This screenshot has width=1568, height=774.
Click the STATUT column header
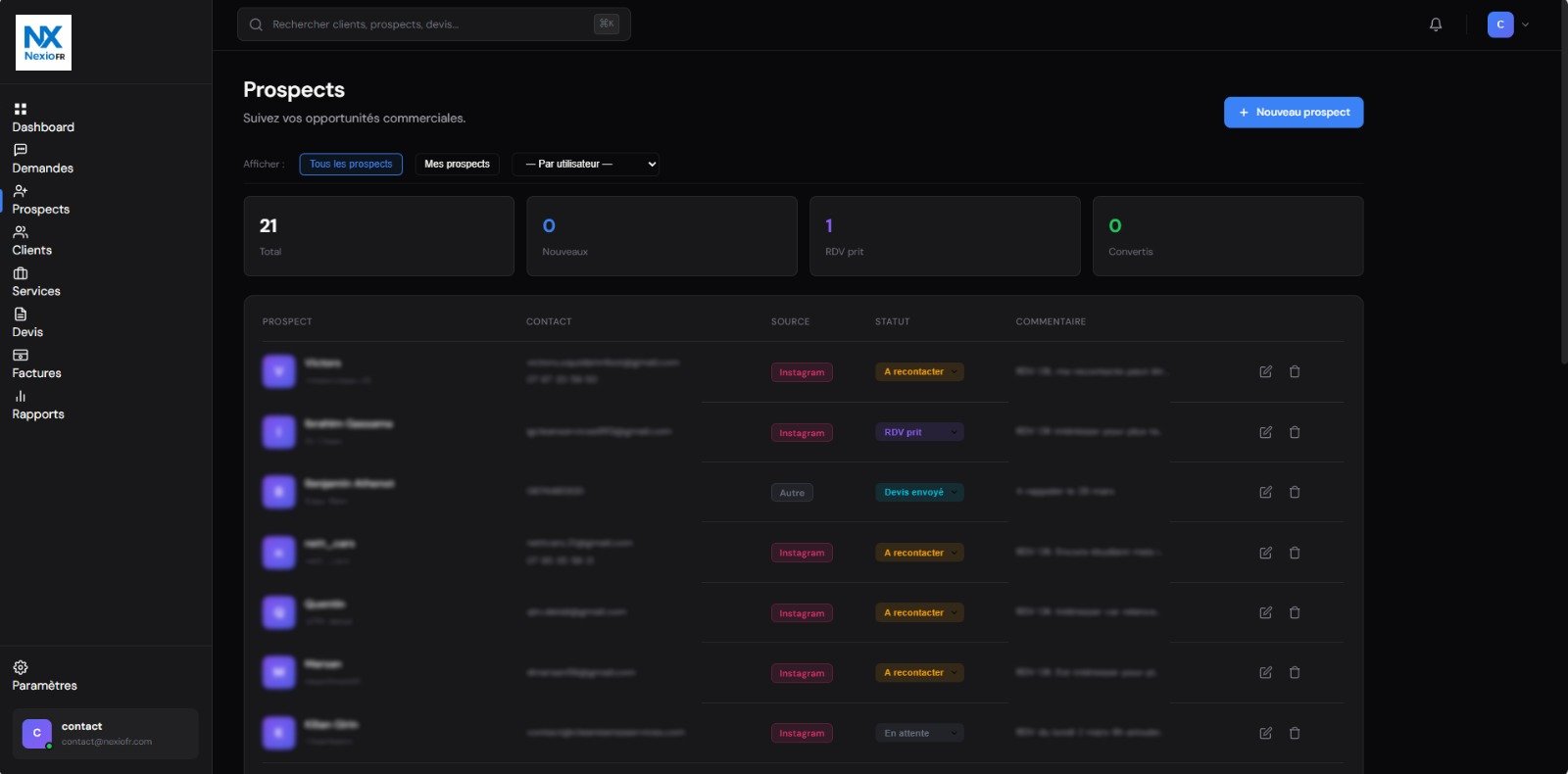(892, 321)
